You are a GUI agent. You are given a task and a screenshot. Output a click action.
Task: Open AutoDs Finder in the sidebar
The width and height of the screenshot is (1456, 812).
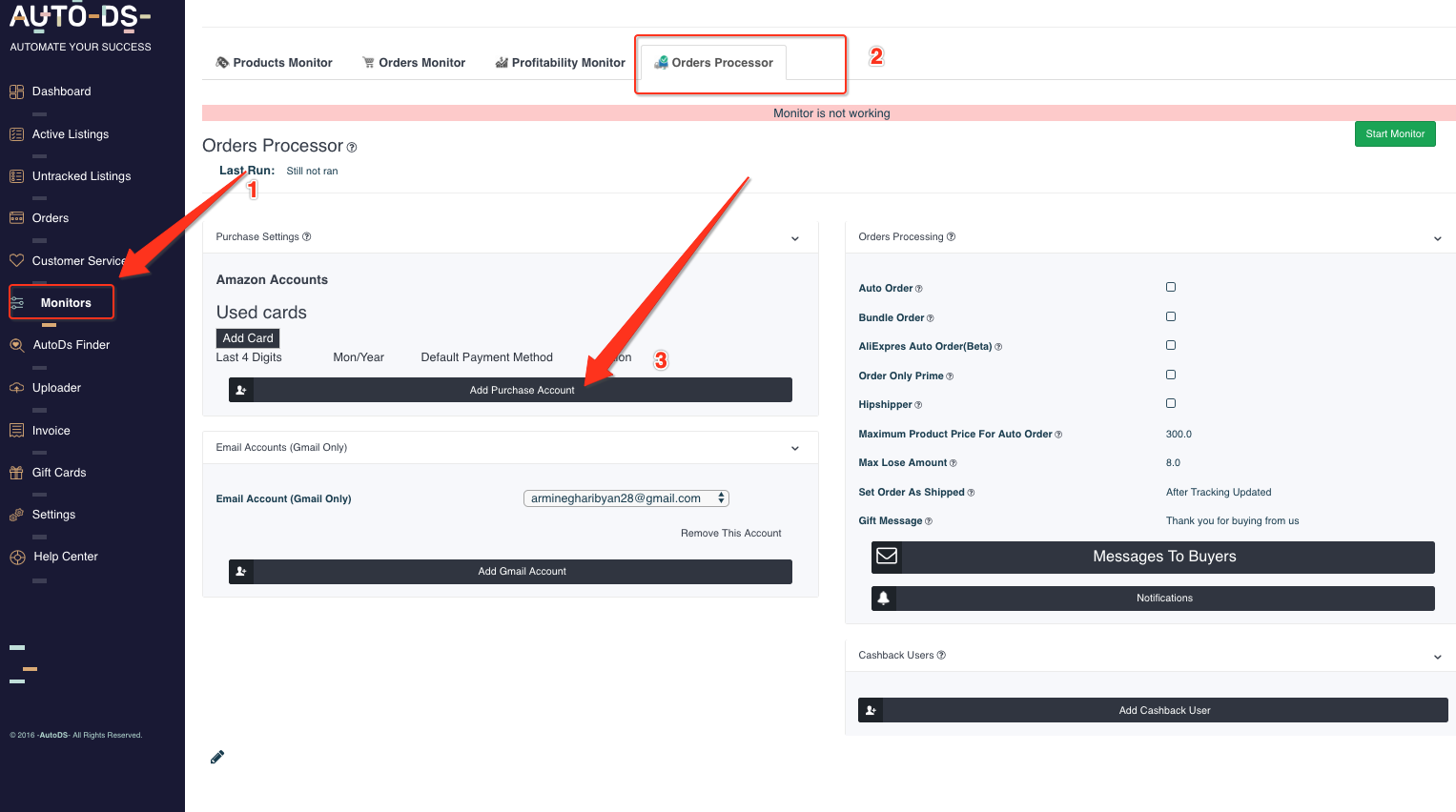[x=72, y=345]
